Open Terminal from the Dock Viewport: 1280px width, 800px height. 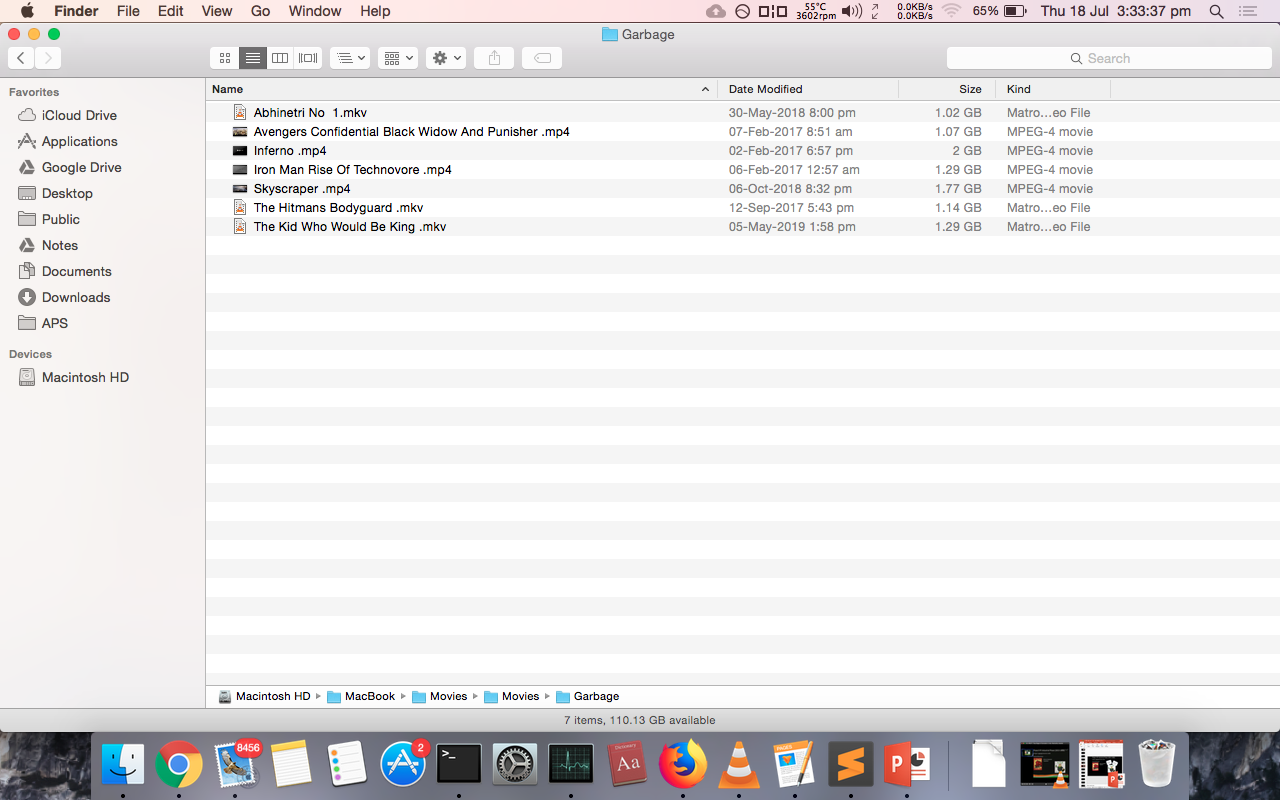[460, 765]
